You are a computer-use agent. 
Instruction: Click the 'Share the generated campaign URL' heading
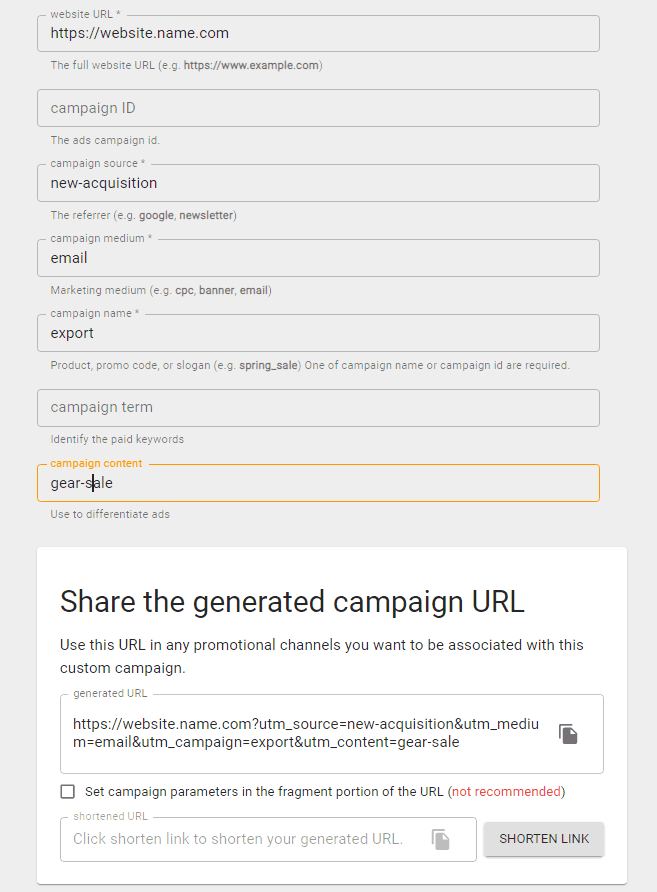(292, 601)
